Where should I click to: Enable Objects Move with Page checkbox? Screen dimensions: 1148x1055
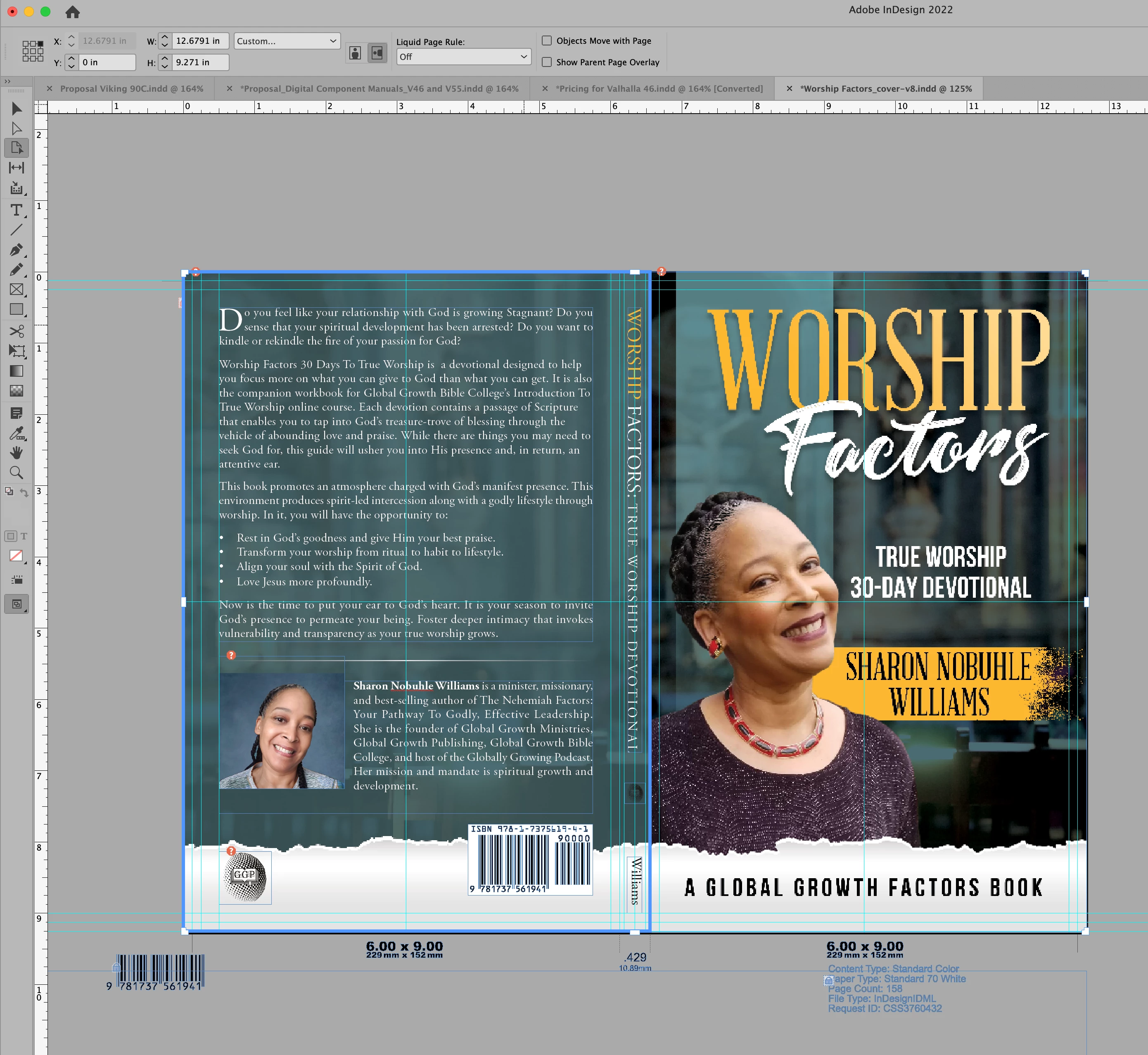[x=547, y=40]
